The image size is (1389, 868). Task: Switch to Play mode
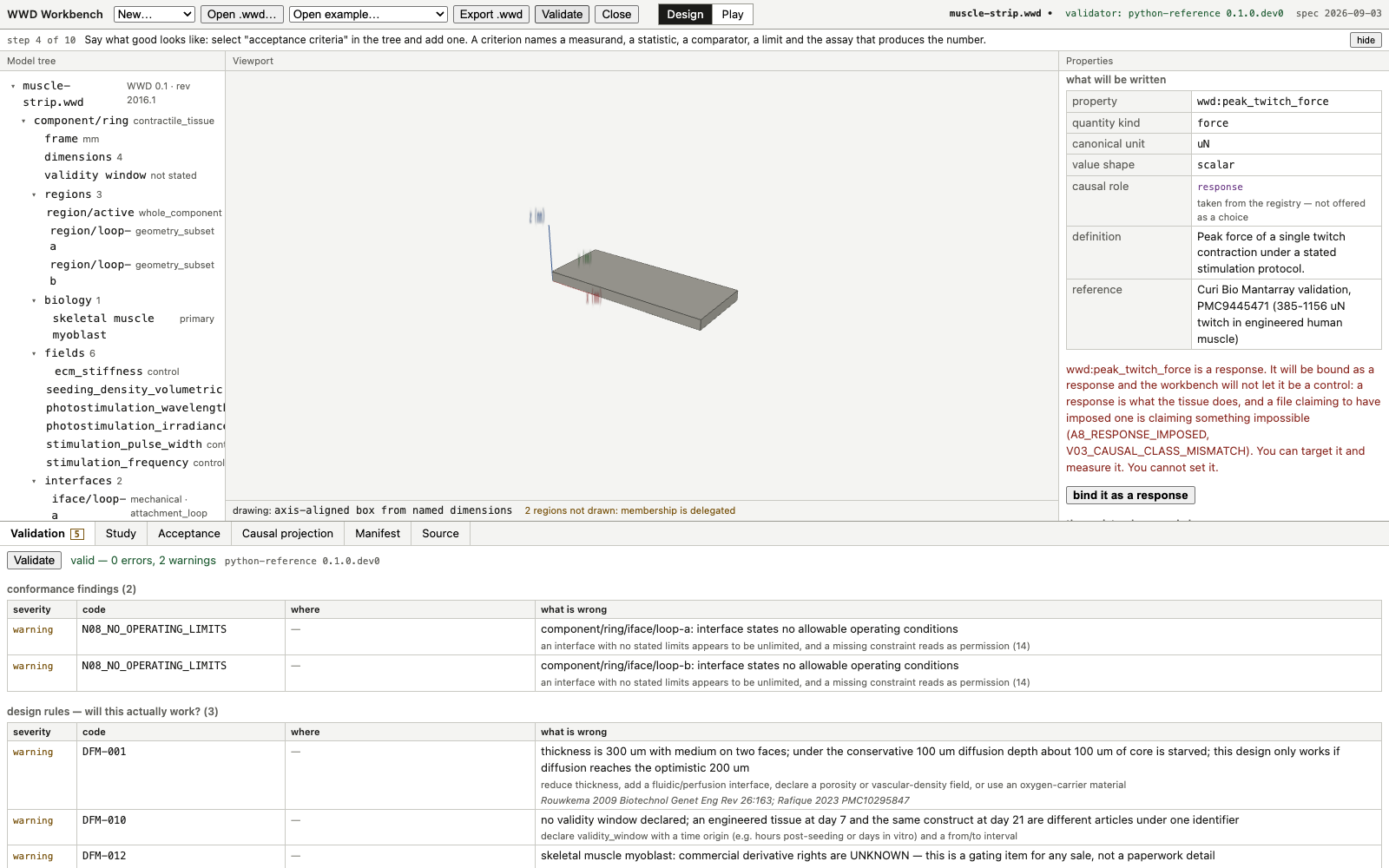[733, 14]
